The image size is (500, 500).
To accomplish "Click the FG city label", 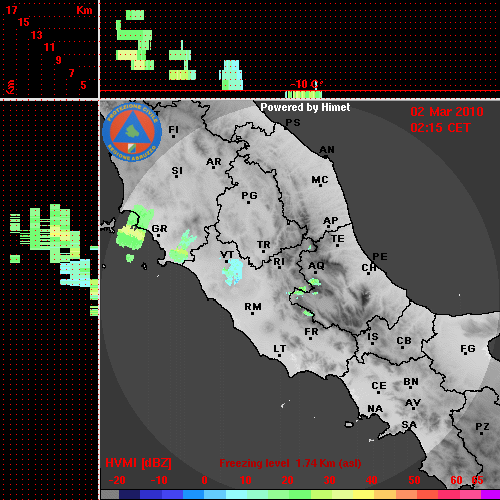I will pos(468,349).
